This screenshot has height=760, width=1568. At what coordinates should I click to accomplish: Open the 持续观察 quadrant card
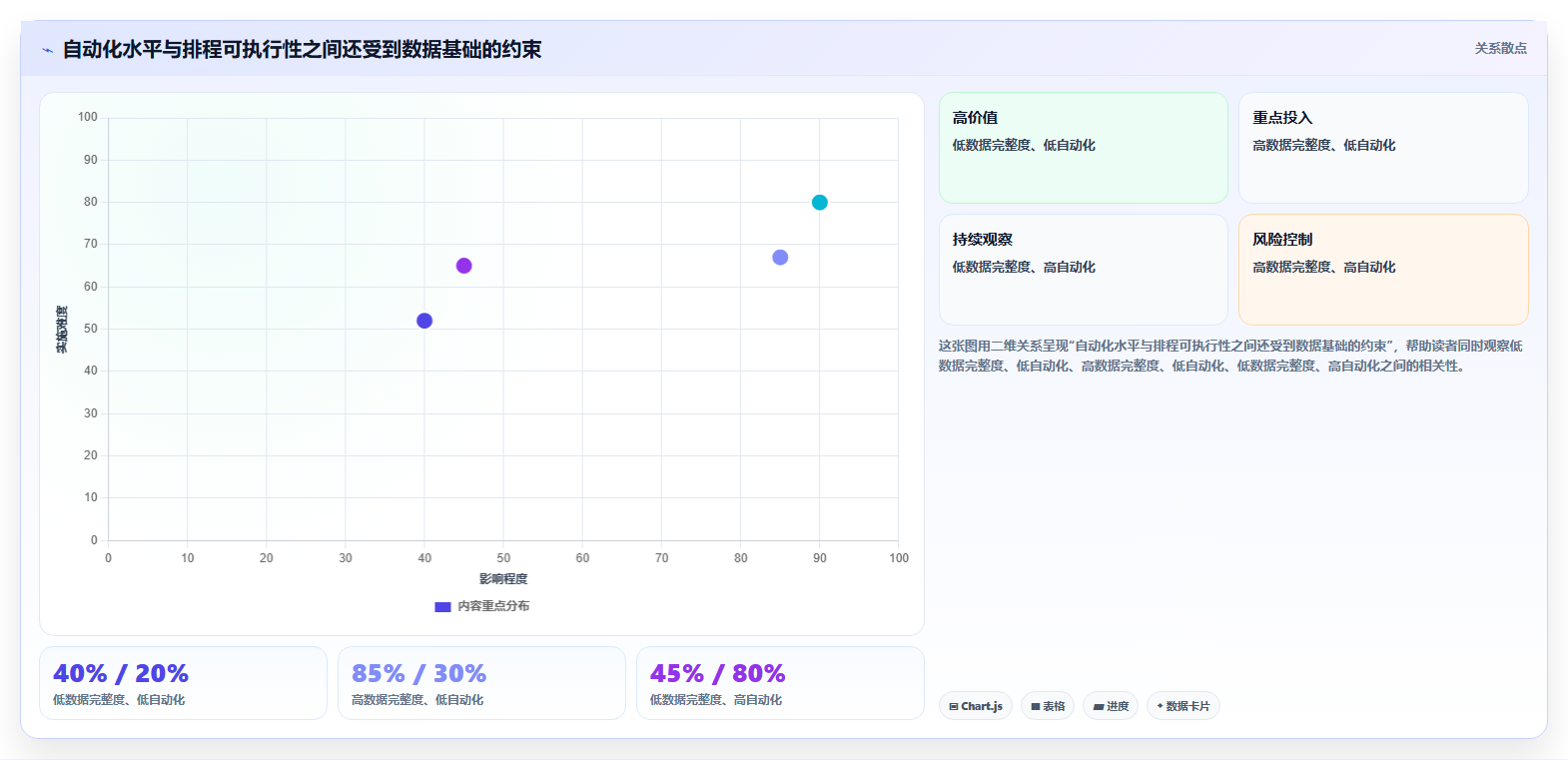[x=1083, y=270]
